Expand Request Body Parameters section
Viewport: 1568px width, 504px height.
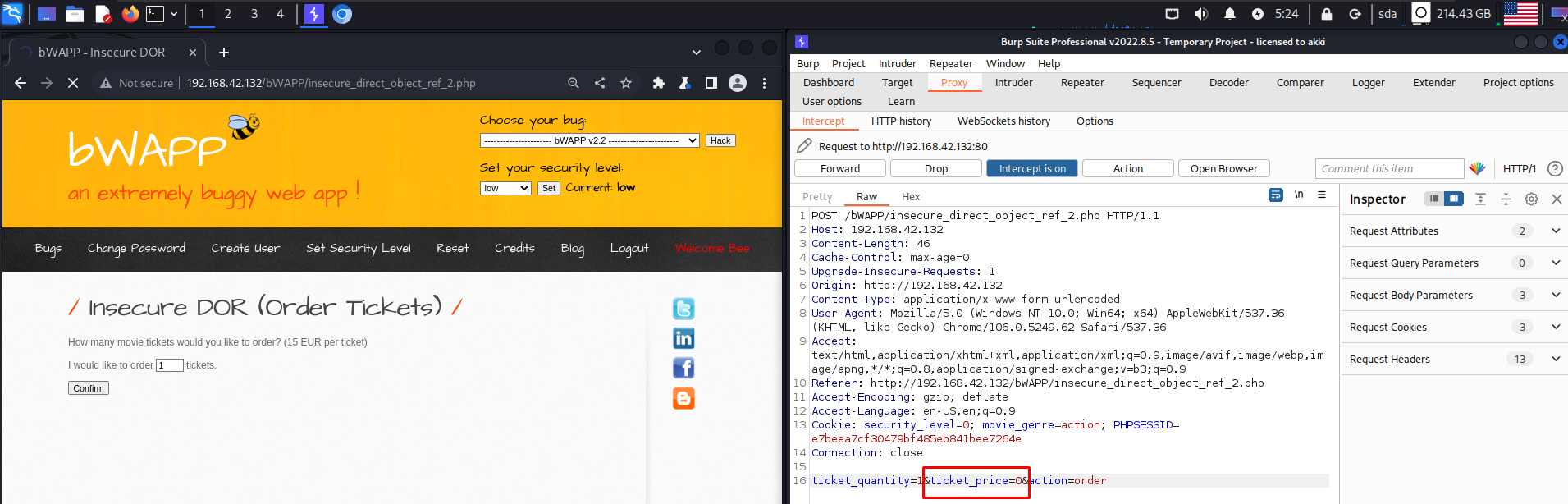coord(1555,295)
